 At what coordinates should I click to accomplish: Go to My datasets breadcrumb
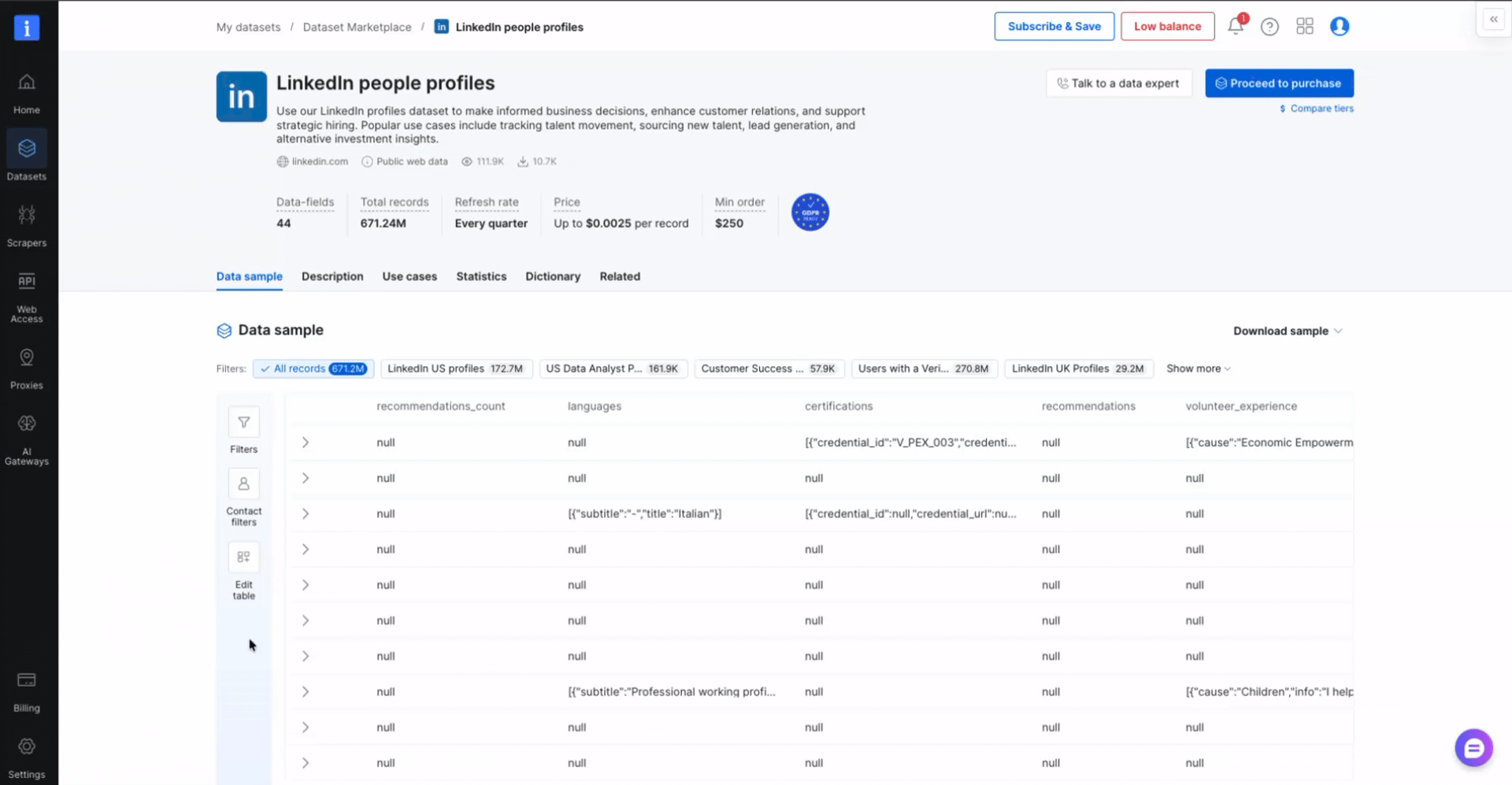(x=248, y=27)
